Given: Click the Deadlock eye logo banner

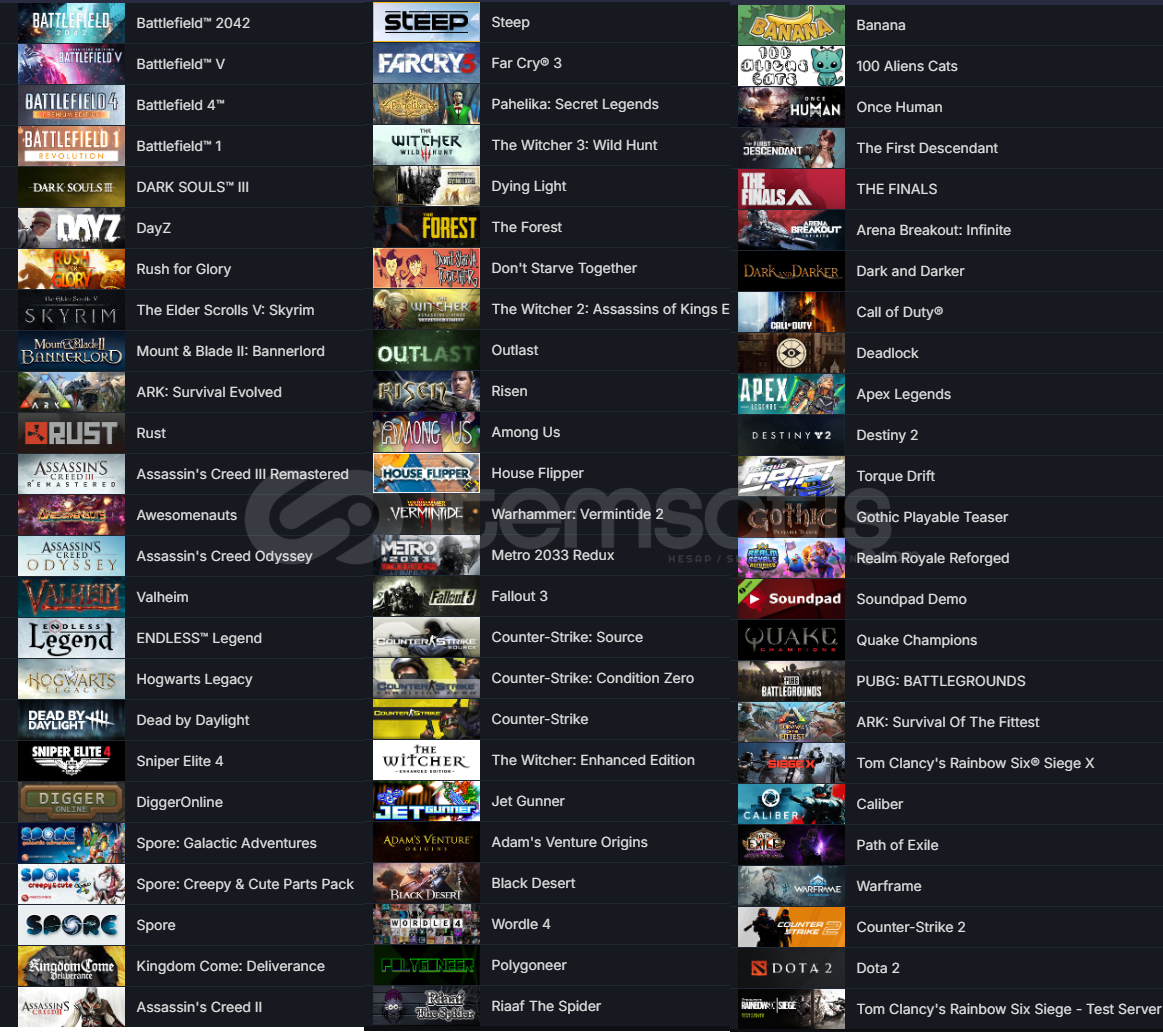Looking at the screenshot, I should click(791, 353).
